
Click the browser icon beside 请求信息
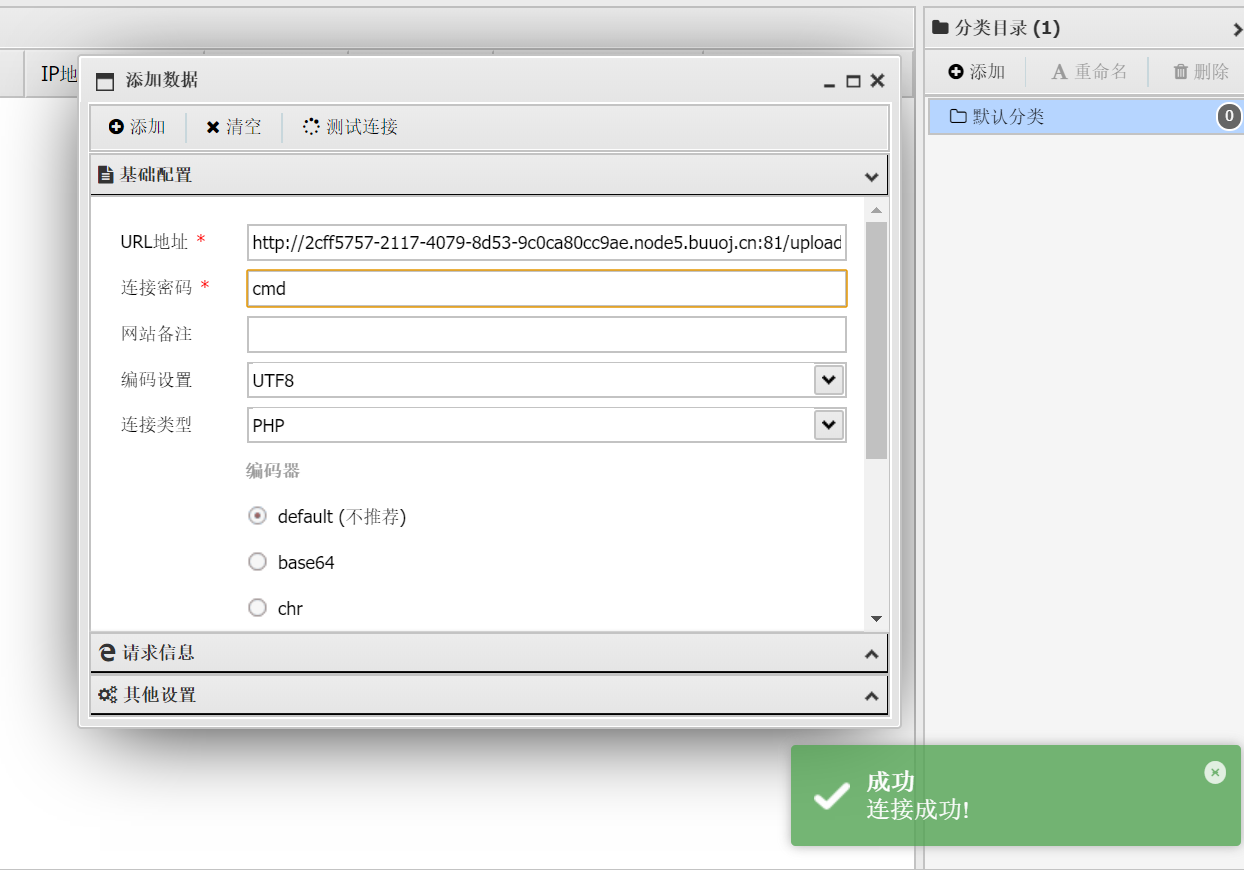click(107, 653)
